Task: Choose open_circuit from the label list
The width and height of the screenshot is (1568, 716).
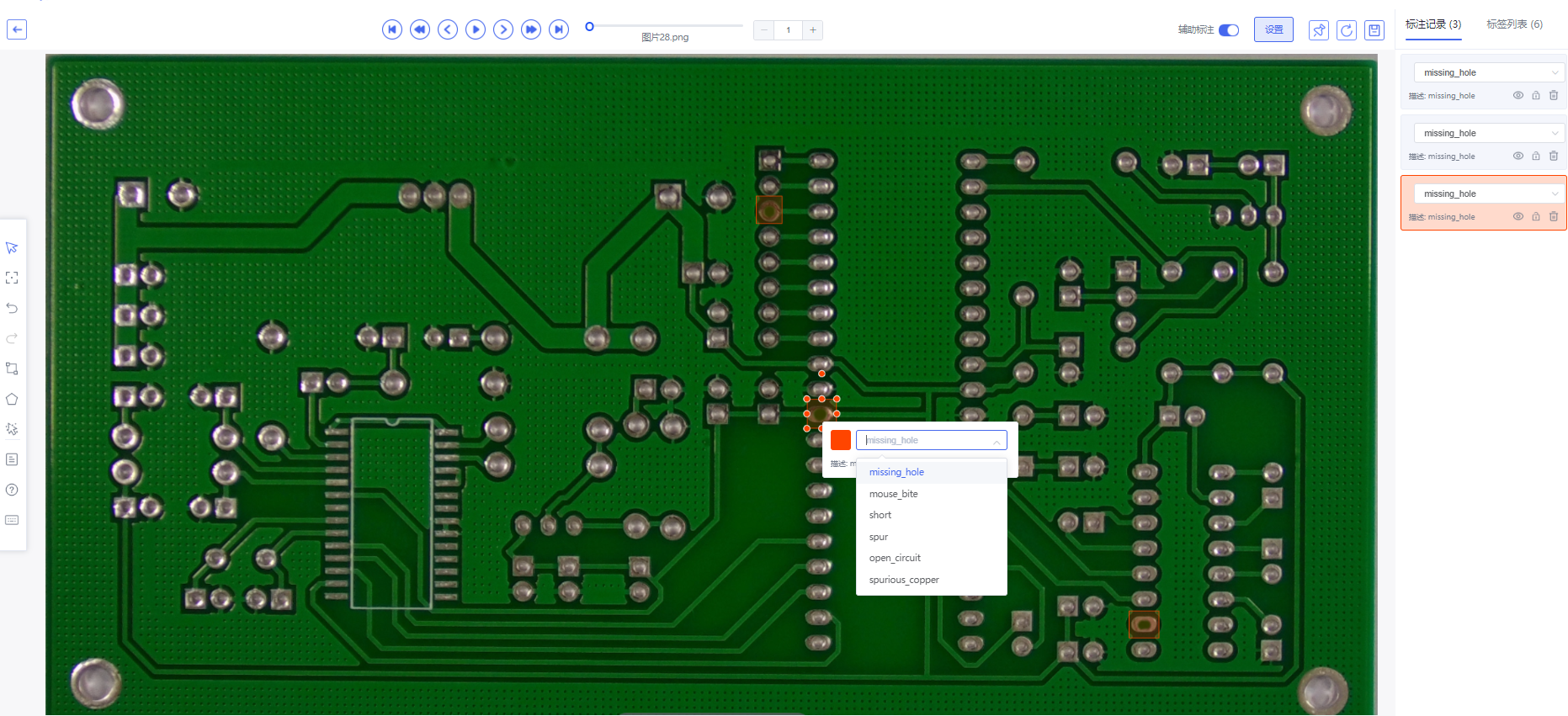Action: (931, 558)
